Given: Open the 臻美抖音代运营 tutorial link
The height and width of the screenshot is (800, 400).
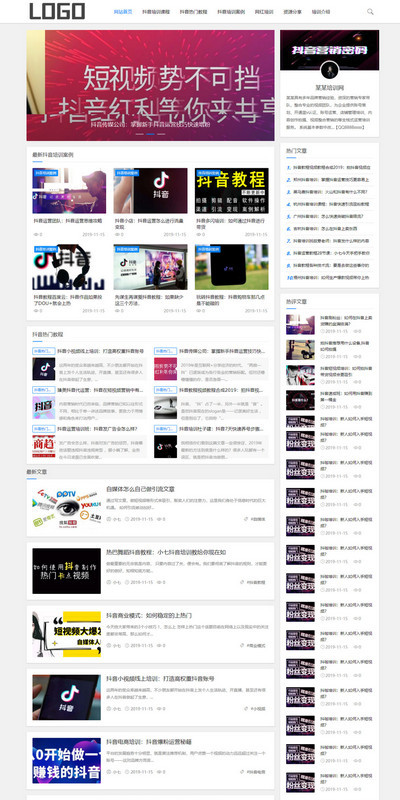Looking at the screenshot, I should point(100,390).
